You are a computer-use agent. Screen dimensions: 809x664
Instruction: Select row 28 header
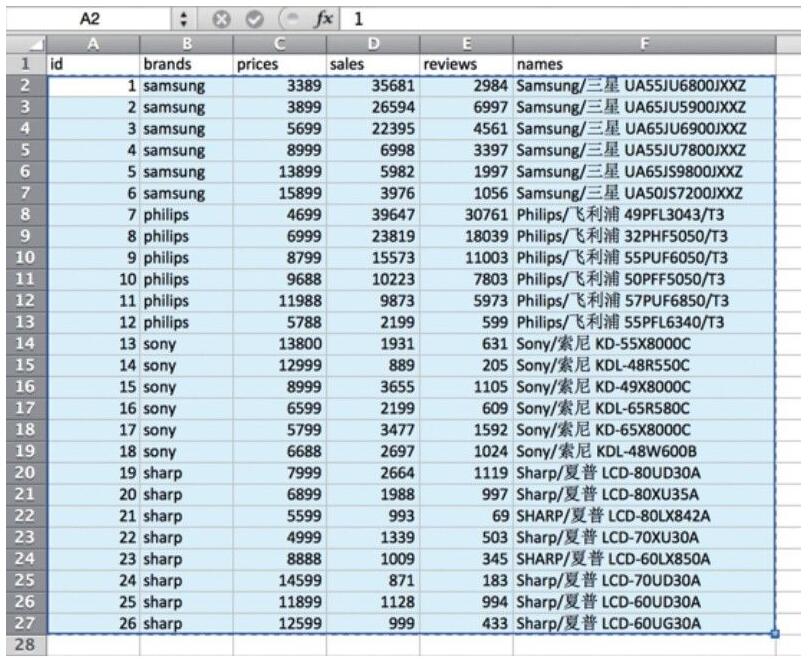click(26, 645)
